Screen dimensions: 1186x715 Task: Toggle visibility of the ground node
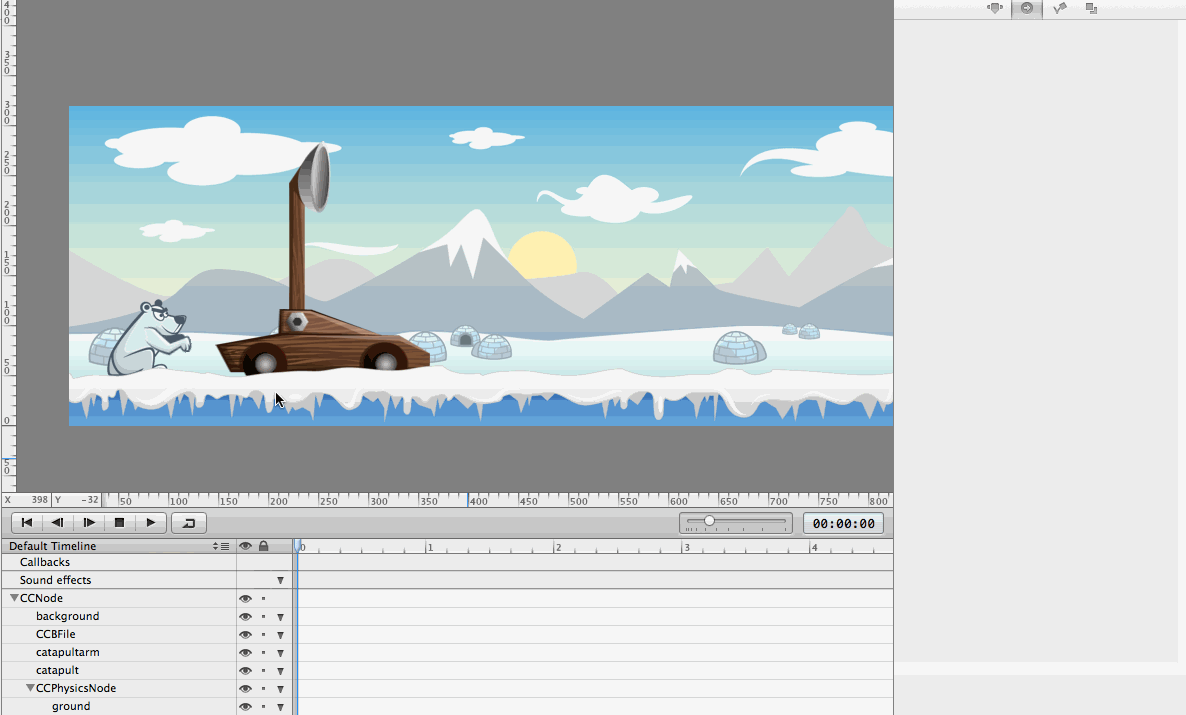[245, 707]
